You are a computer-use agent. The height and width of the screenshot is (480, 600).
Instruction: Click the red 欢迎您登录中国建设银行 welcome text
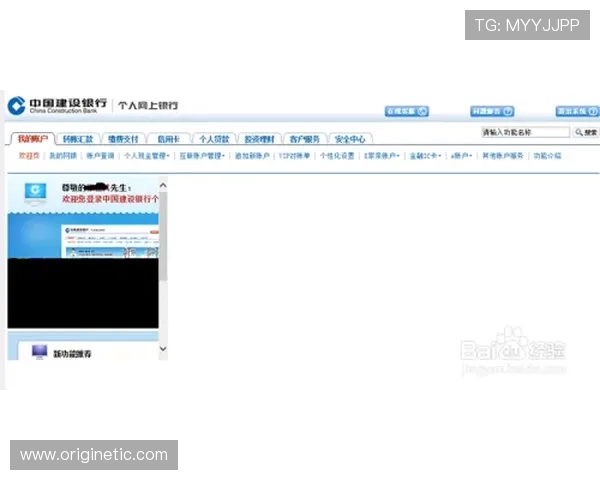pos(110,199)
